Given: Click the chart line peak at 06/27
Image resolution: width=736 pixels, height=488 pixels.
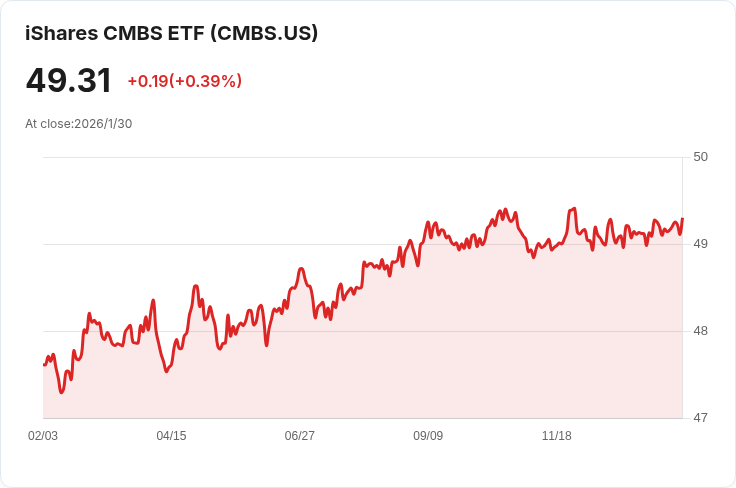Looking at the screenshot, I should coord(301,268).
